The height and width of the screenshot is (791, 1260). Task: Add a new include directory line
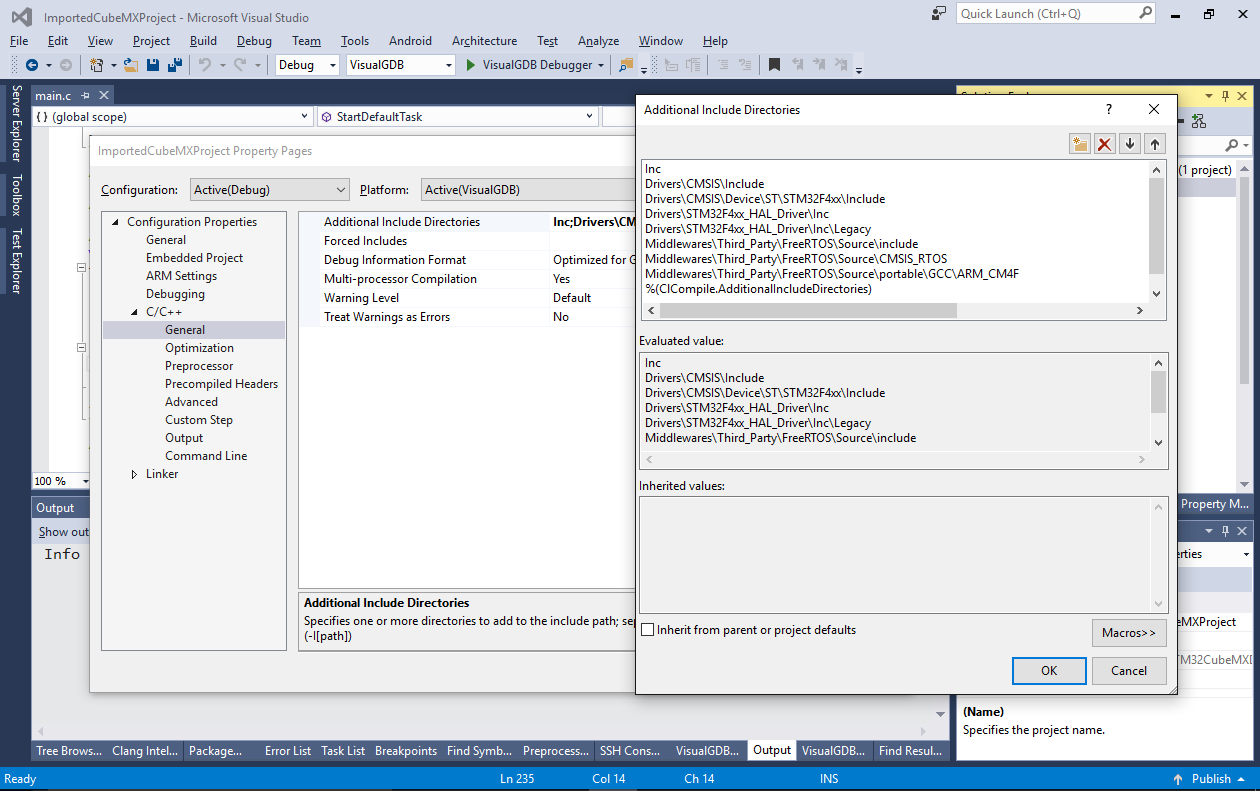(x=1079, y=144)
